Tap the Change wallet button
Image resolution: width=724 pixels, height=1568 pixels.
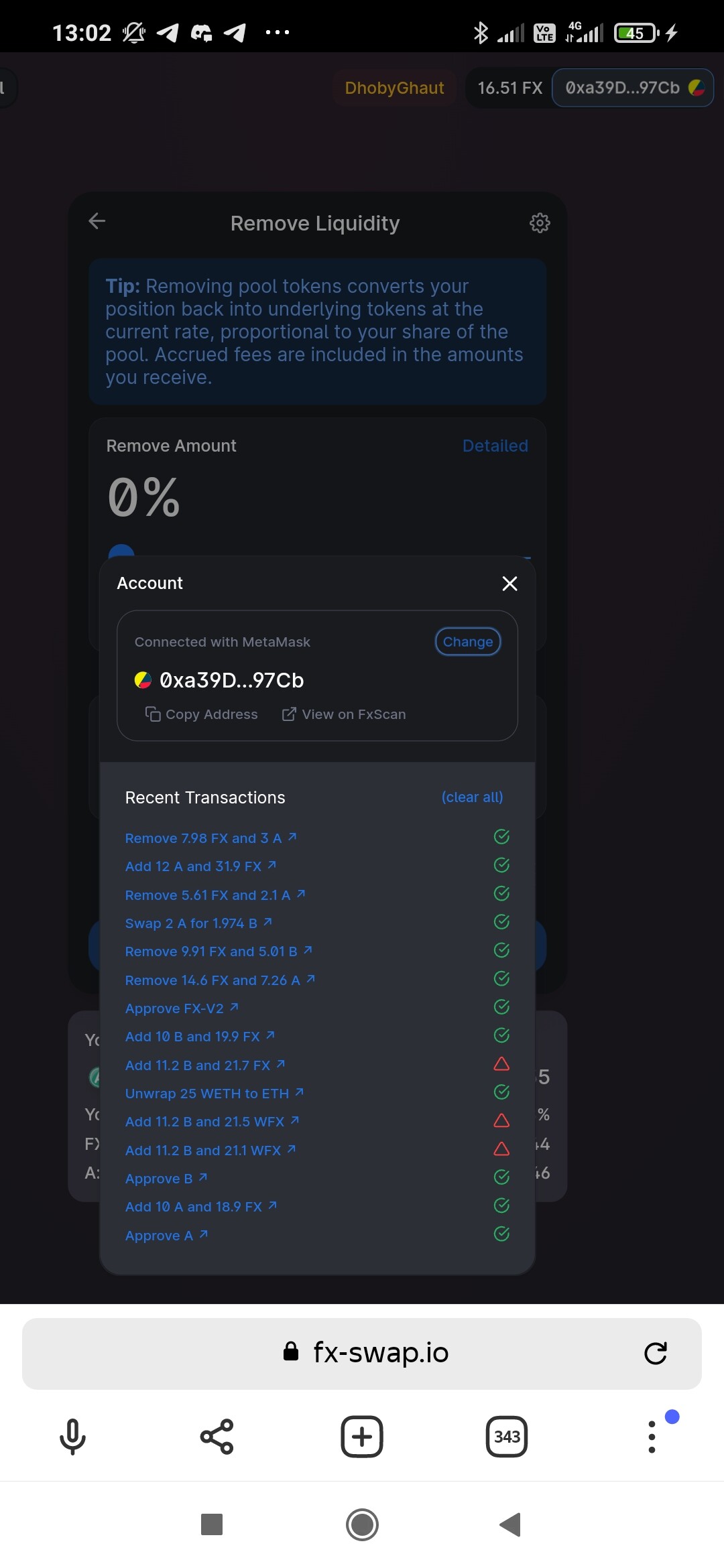(468, 642)
